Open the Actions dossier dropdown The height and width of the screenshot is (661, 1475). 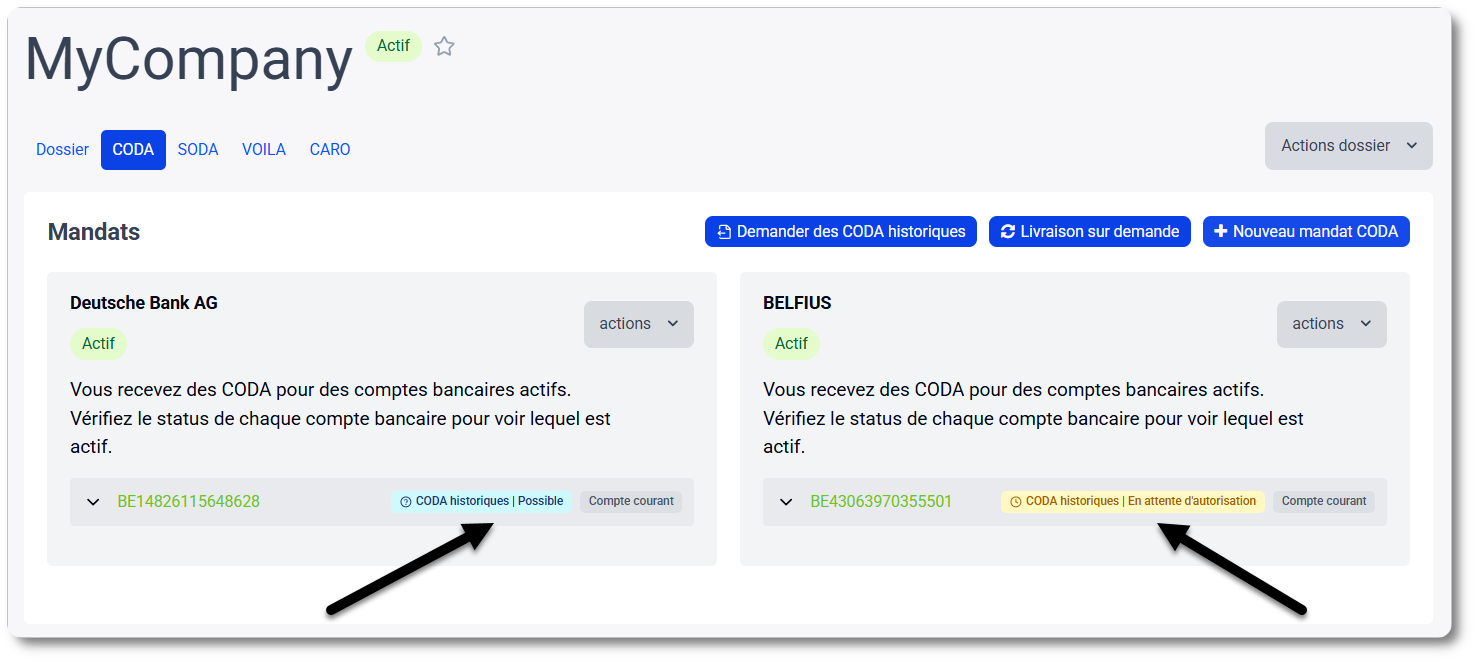[1348, 146]
